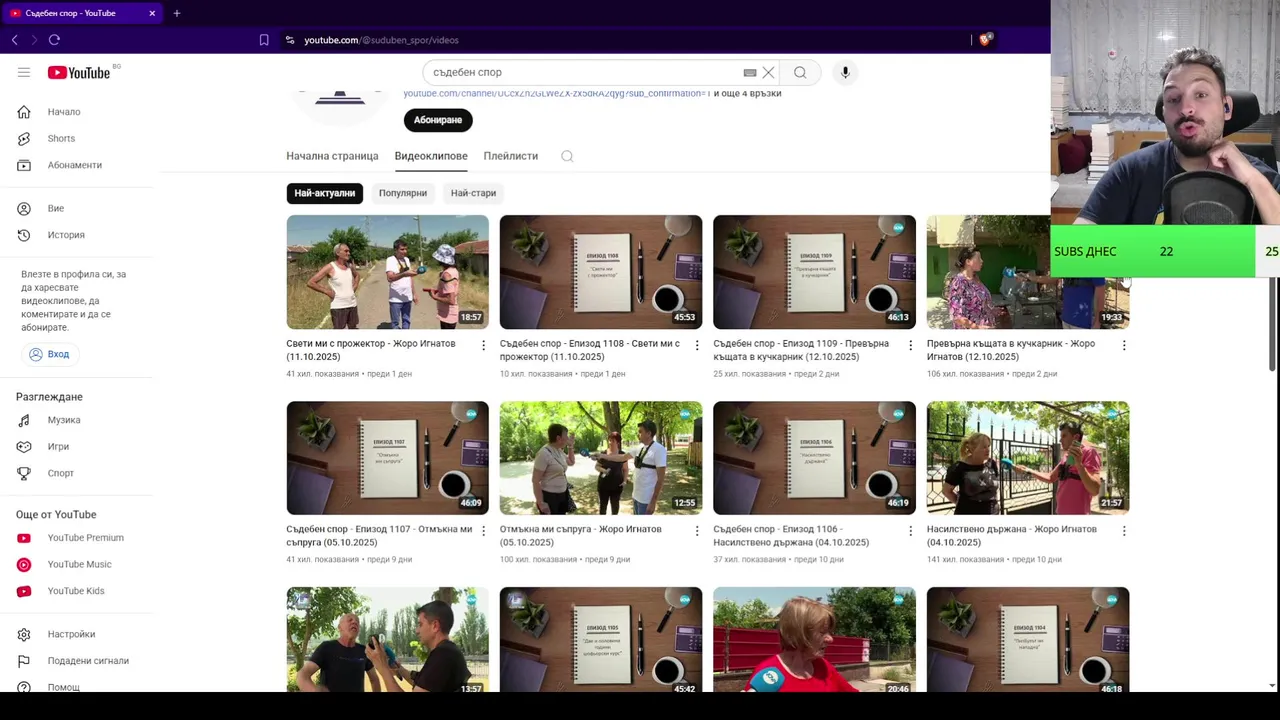The height and width of the screenshot is (720, 1280).
Task: Click the Вход sign-in button
Action: 49,354
